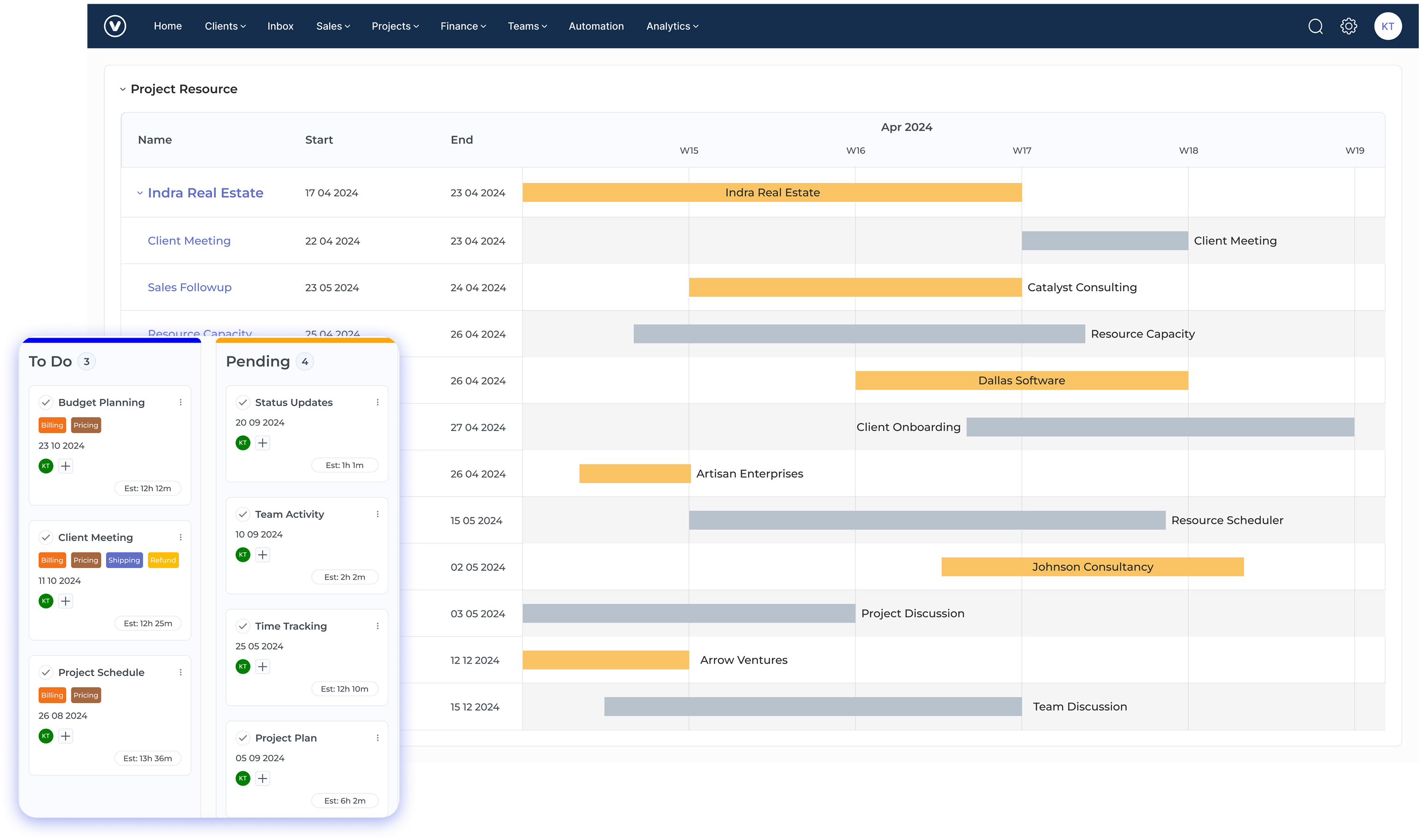Mark To Do Client Meeting task complete
The width and height of the screenshot is (1422, 840).
point(46,538)
